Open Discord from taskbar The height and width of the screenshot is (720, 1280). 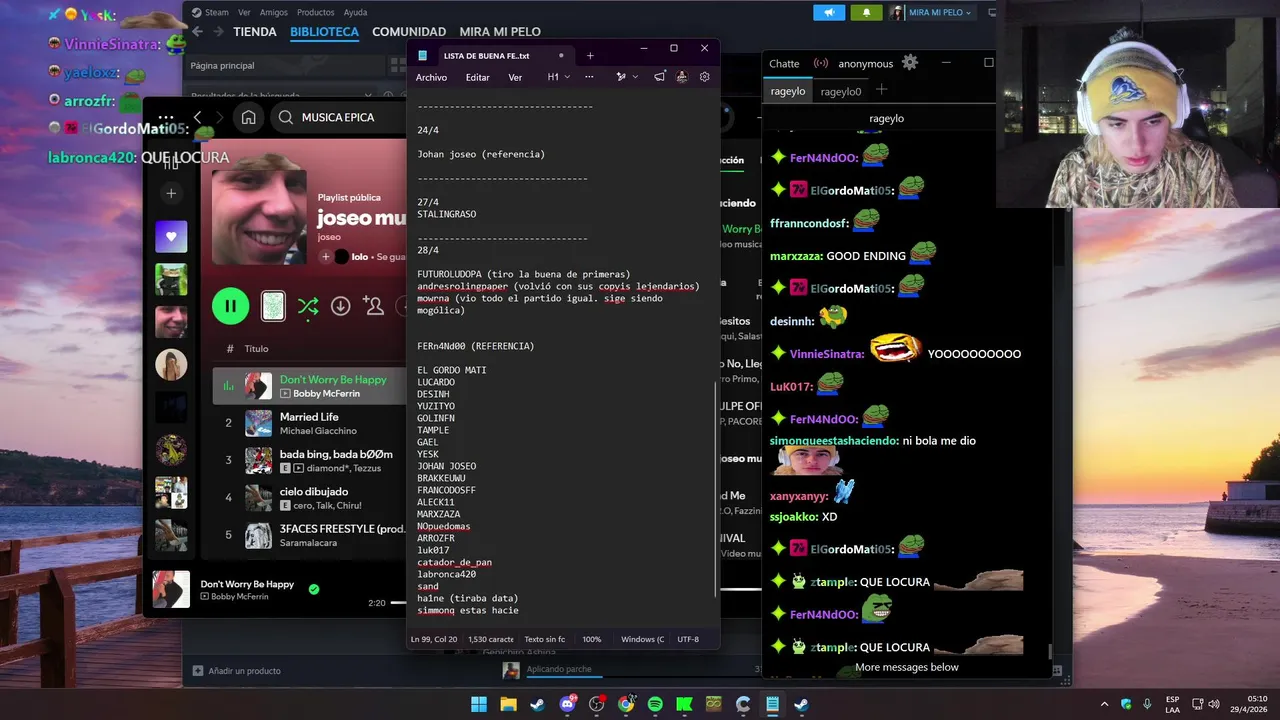[x=567, y=704]
